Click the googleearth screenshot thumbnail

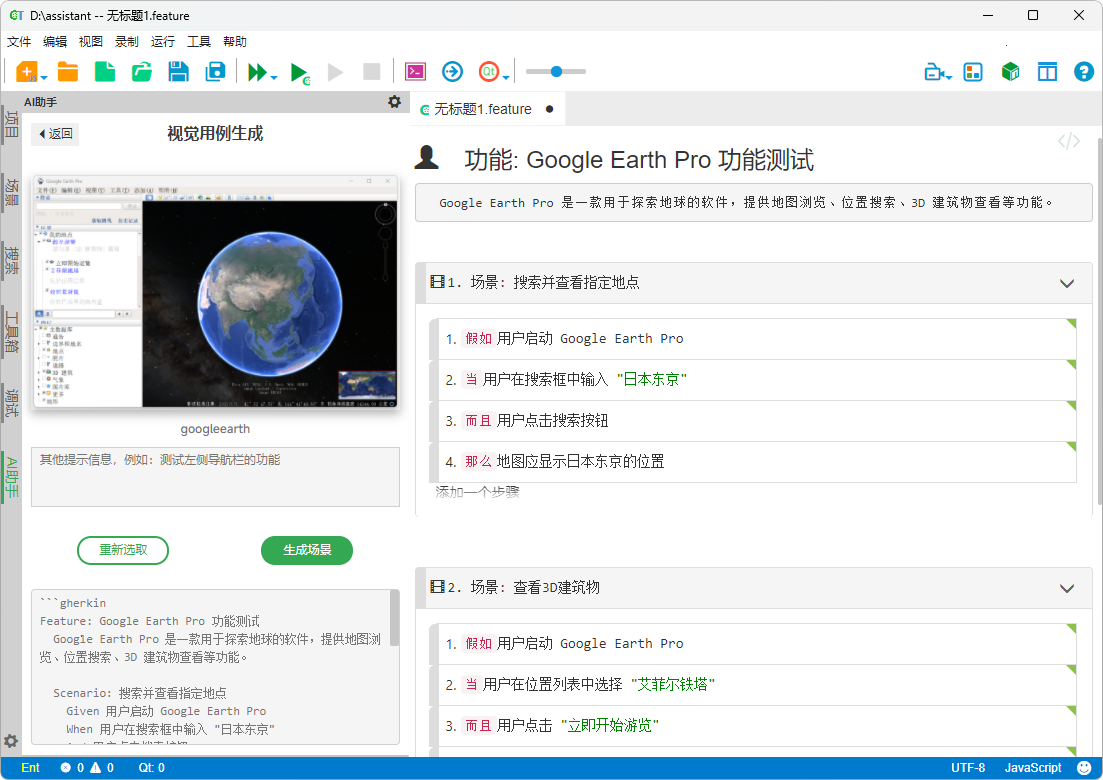(215, 291)
